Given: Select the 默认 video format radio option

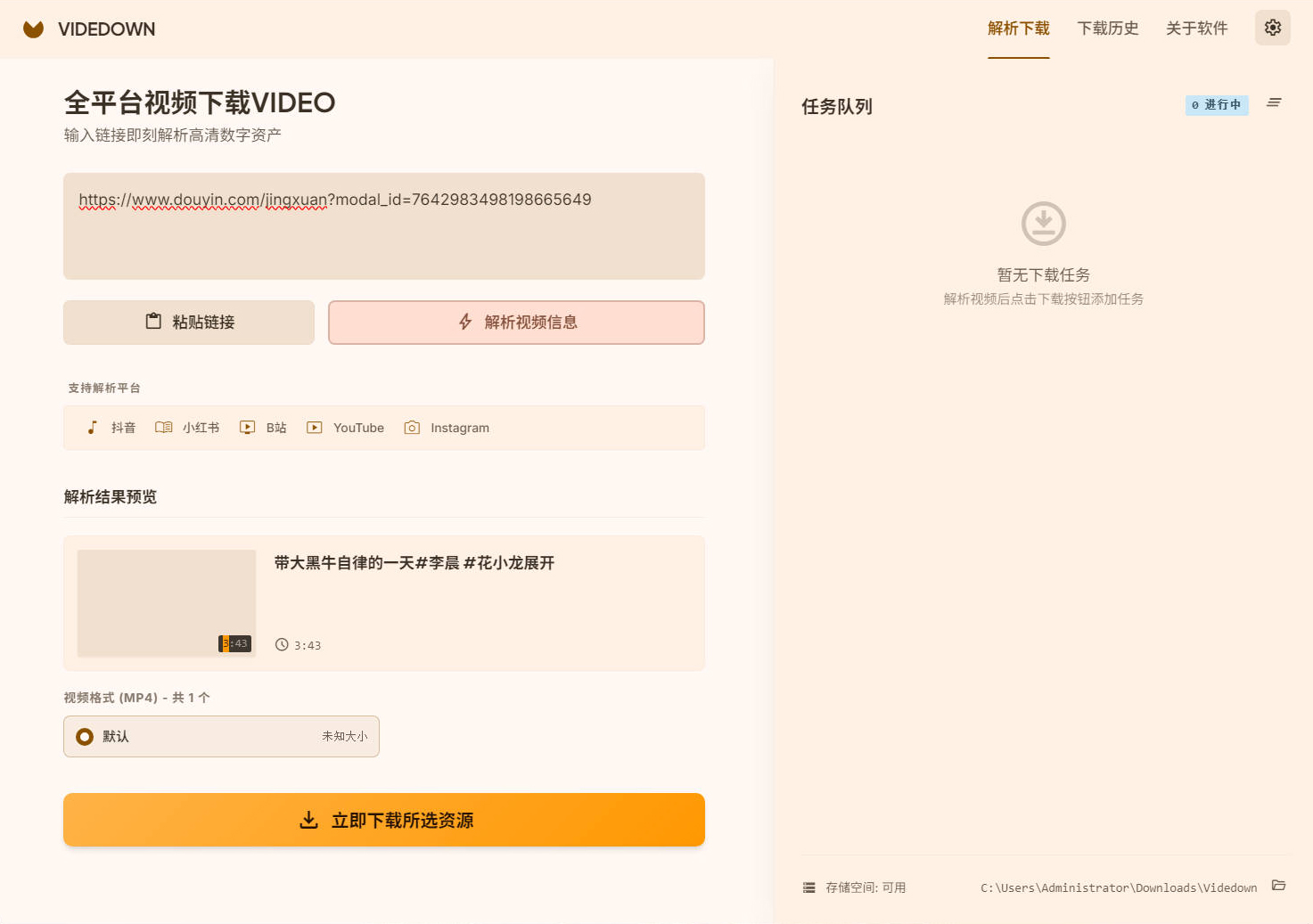Looking at the screenshot, I should click(221, 736).
